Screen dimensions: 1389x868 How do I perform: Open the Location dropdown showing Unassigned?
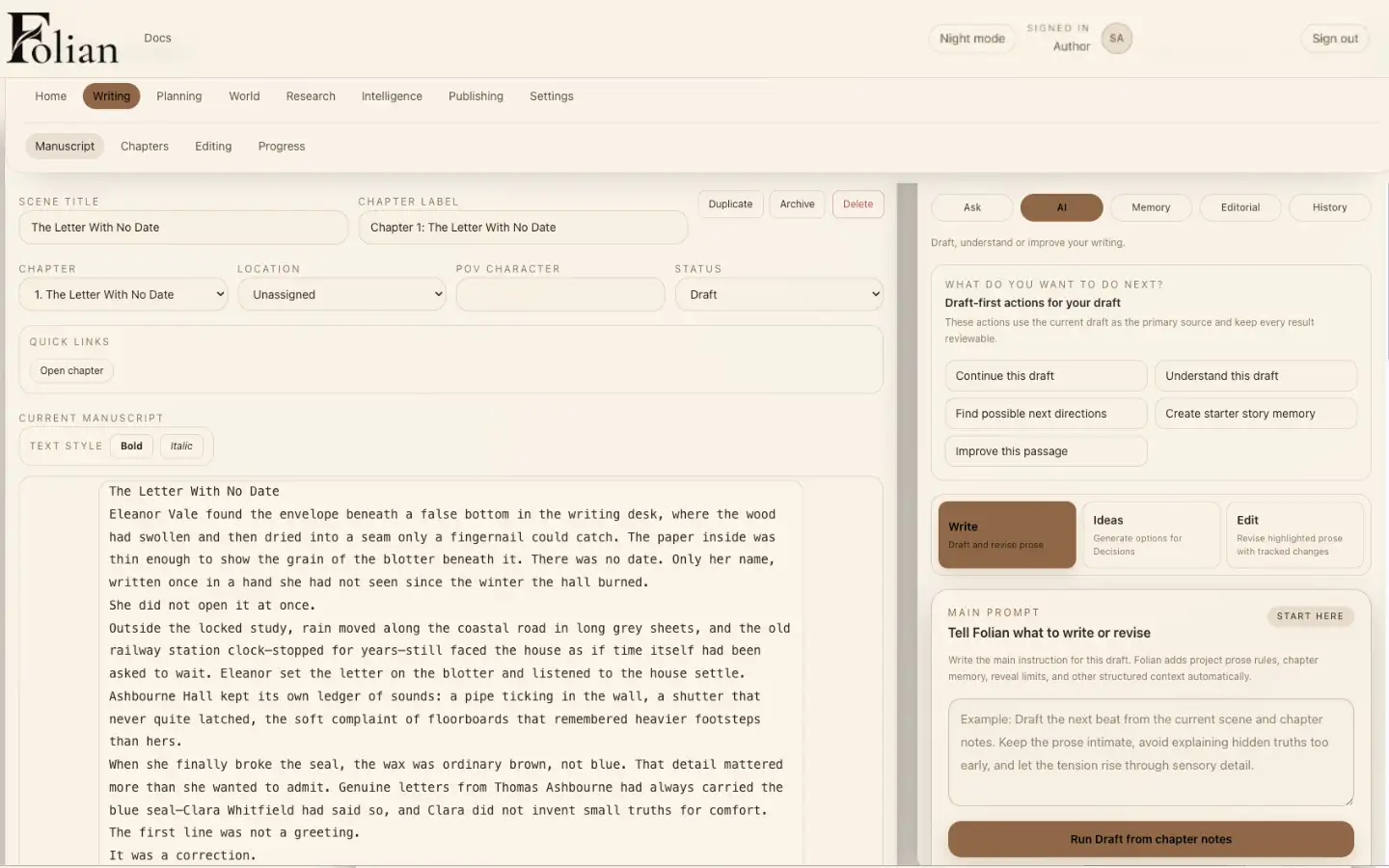[x=342, y=295]
